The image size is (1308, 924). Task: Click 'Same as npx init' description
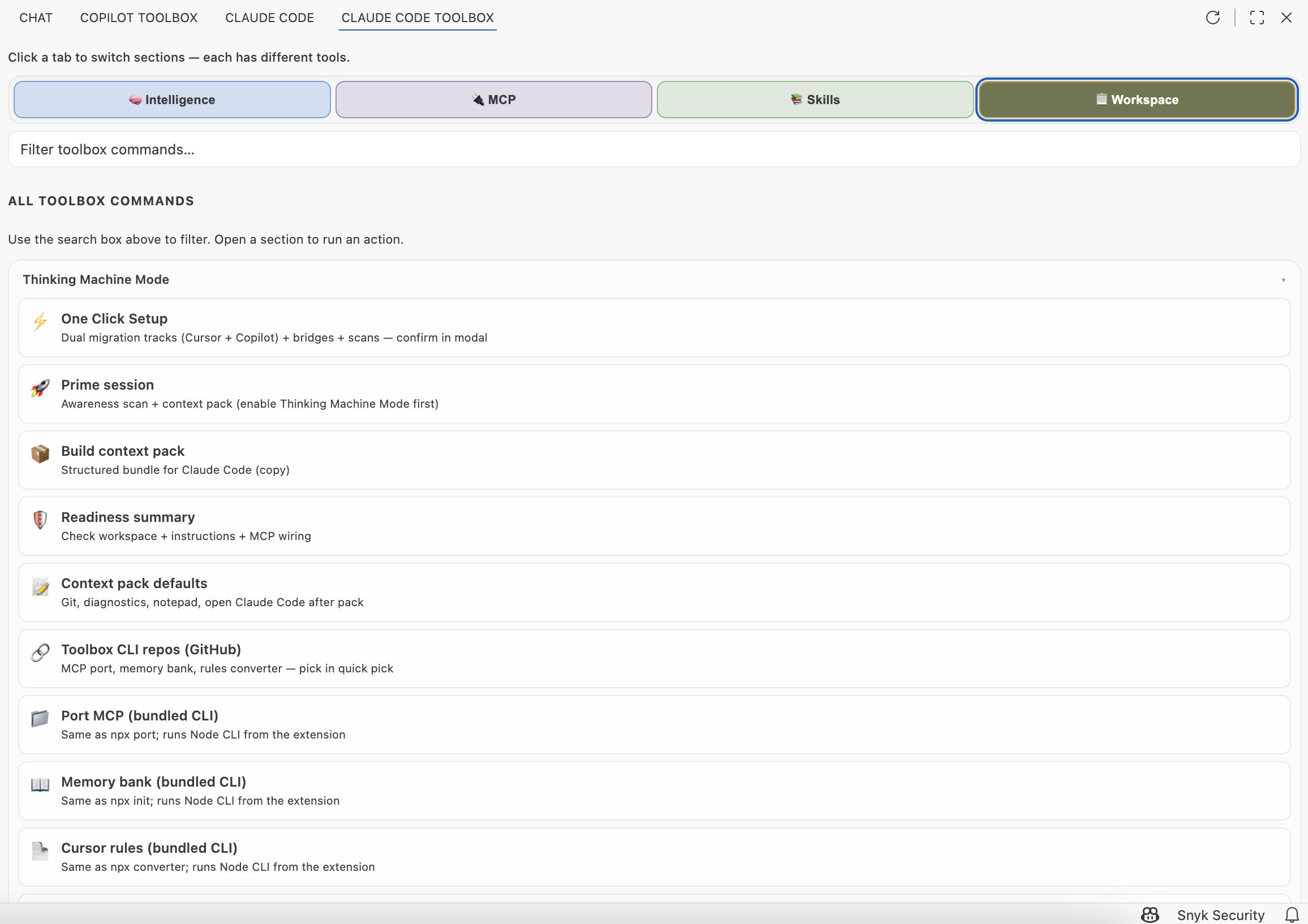click(x=200, y=800)
